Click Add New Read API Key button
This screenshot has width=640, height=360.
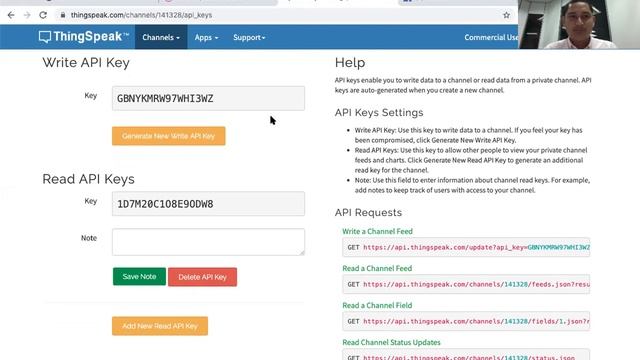pos(160,326)
